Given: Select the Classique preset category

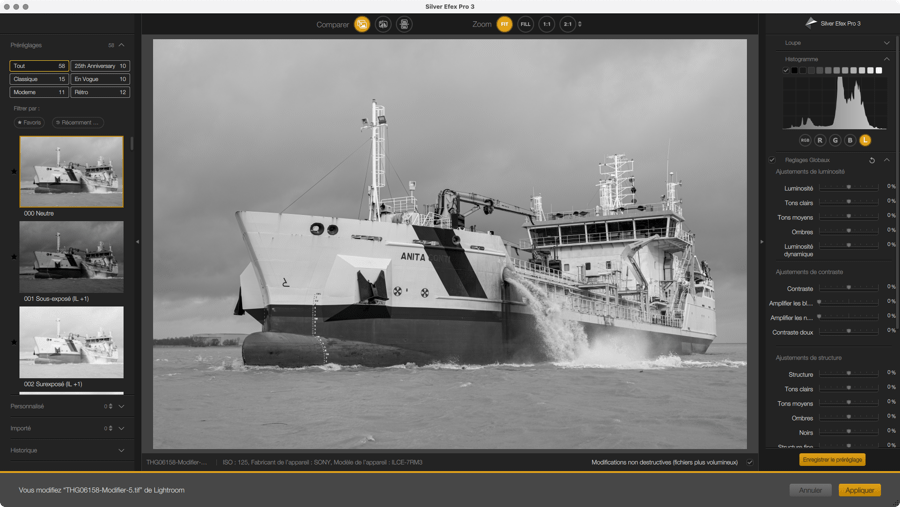Looking at the screenshot, I should 39,79.
